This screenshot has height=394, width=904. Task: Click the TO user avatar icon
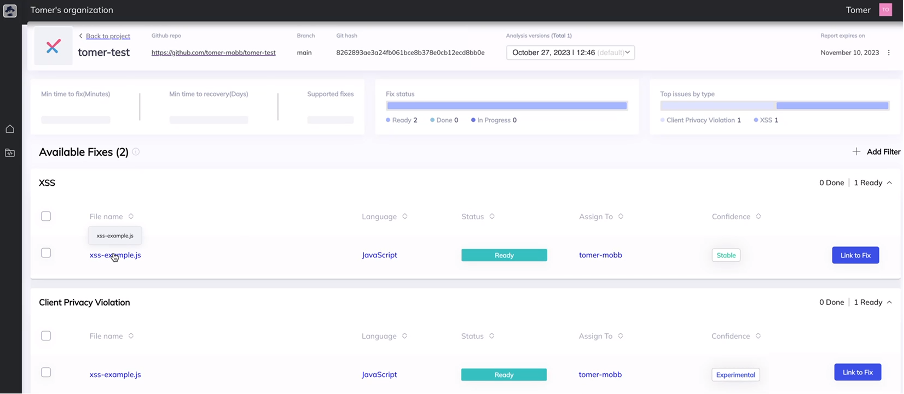pos(885,10)
